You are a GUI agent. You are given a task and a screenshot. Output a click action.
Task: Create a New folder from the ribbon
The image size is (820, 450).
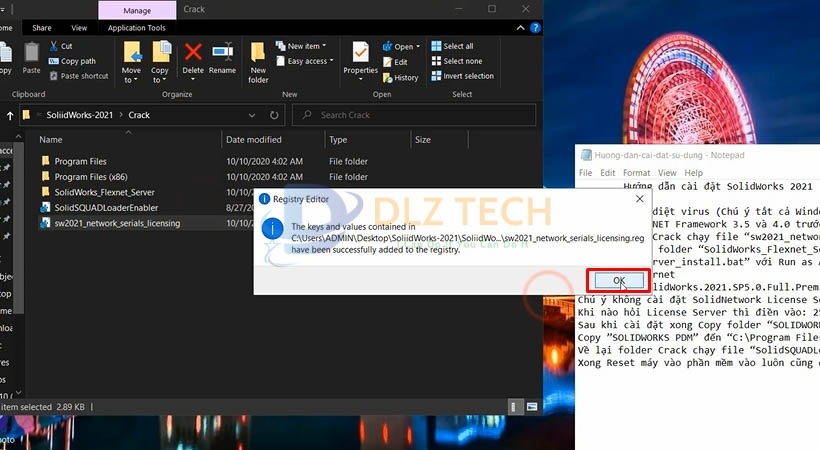coord(258,62)
